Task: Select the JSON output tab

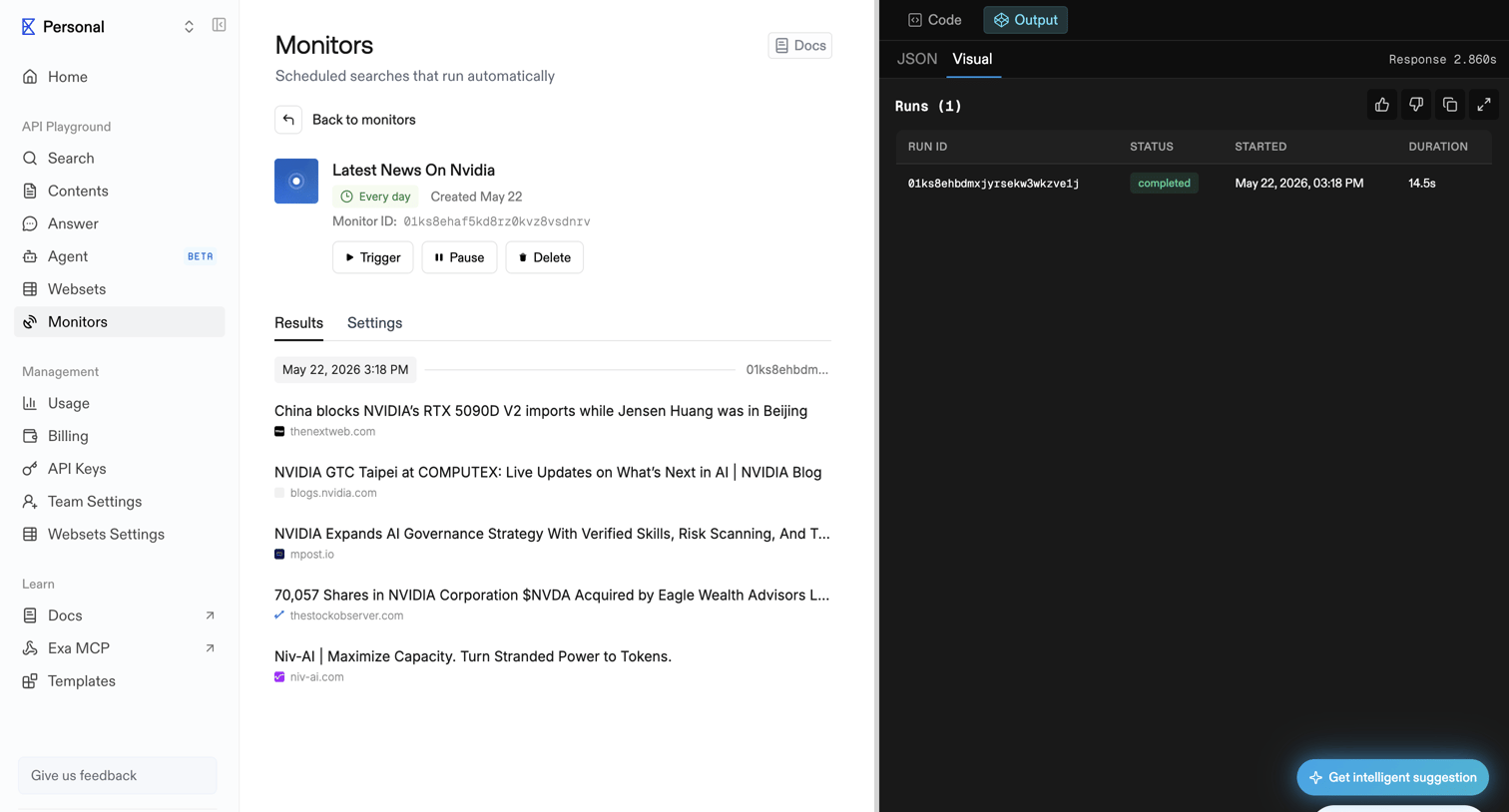Action: tap(917, 59)
